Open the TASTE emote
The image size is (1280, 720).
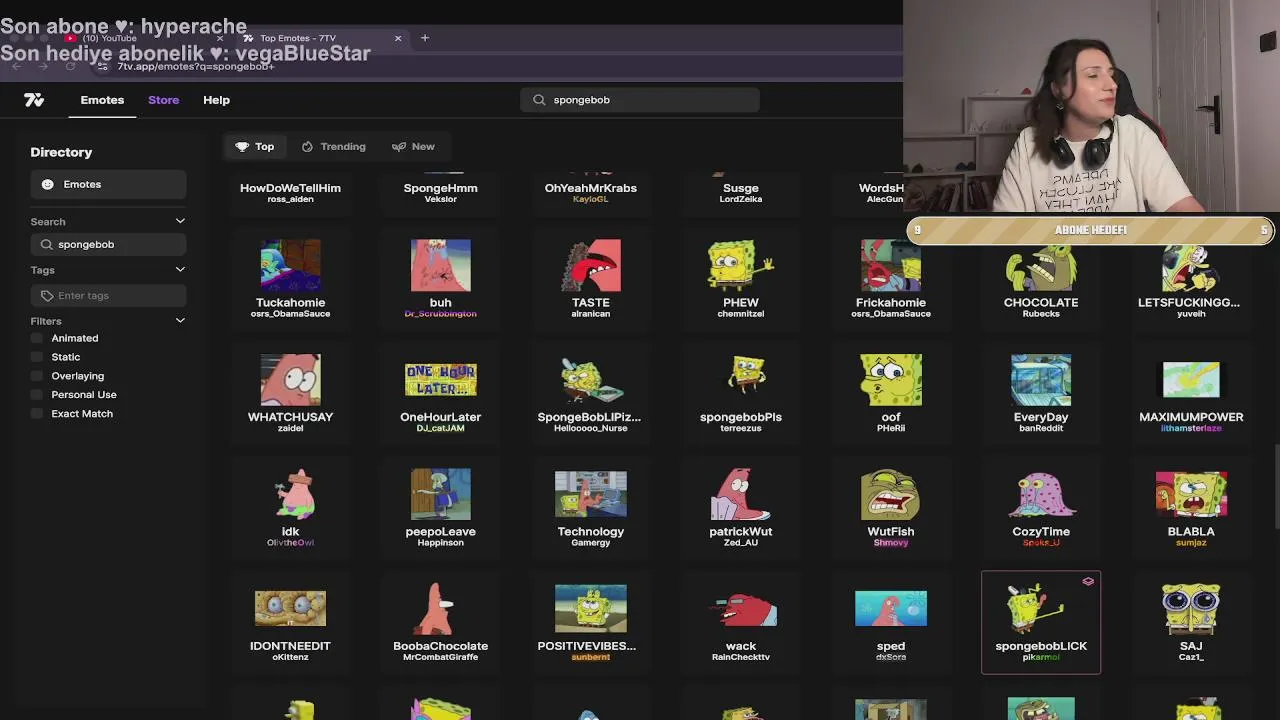click(x=590, y=278)
